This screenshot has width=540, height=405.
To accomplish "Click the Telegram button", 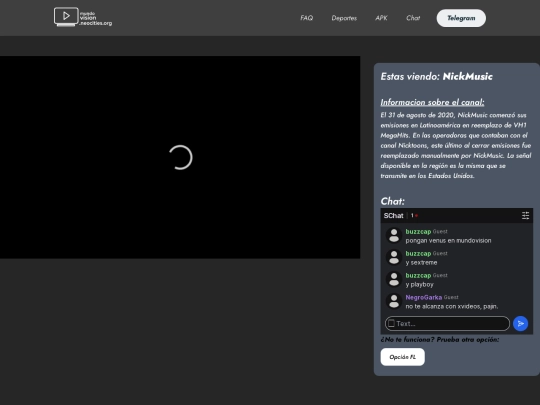I will click(461, 18).
